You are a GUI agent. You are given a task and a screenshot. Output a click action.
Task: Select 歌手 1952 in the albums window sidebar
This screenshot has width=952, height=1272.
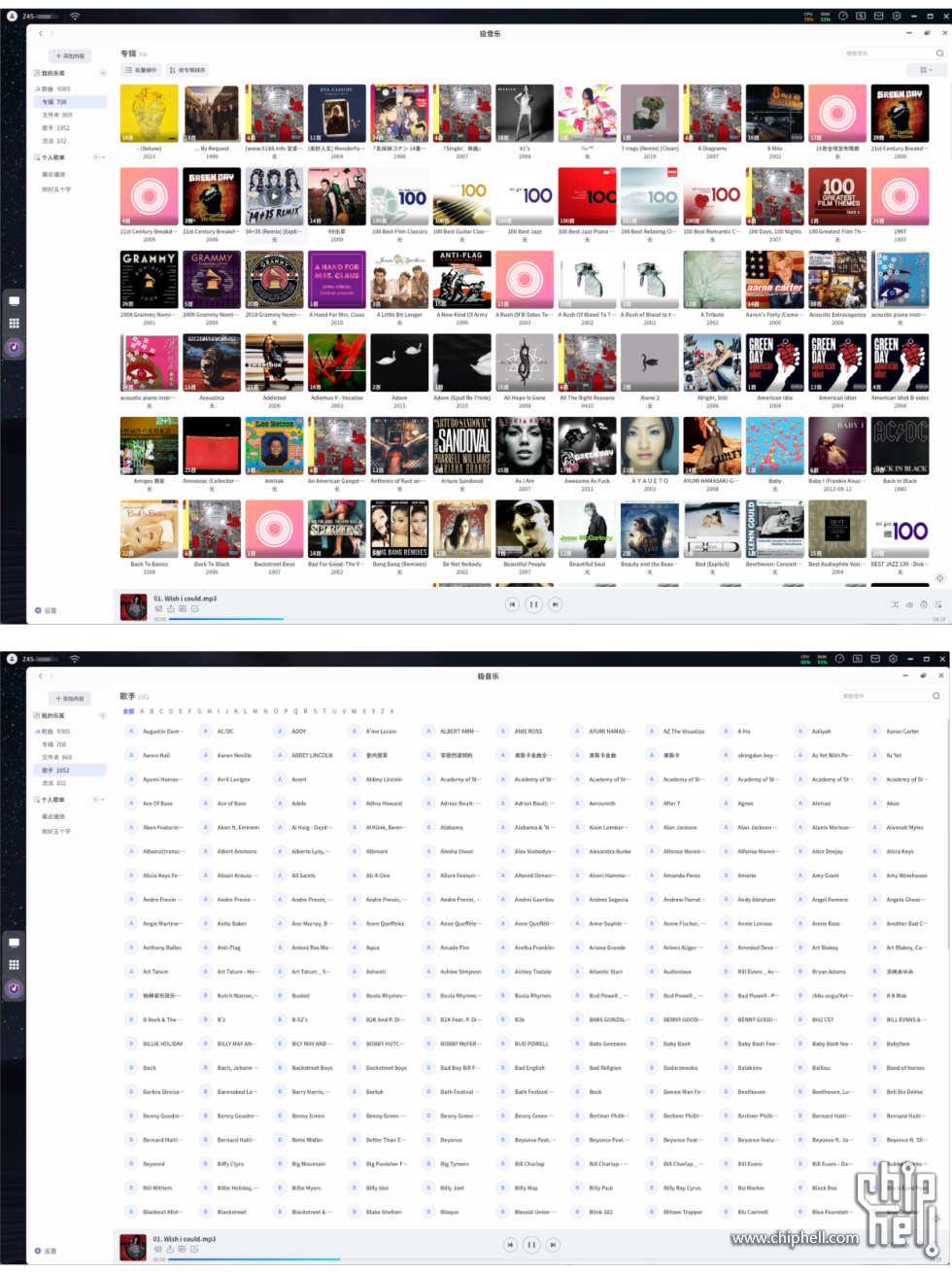56,127
